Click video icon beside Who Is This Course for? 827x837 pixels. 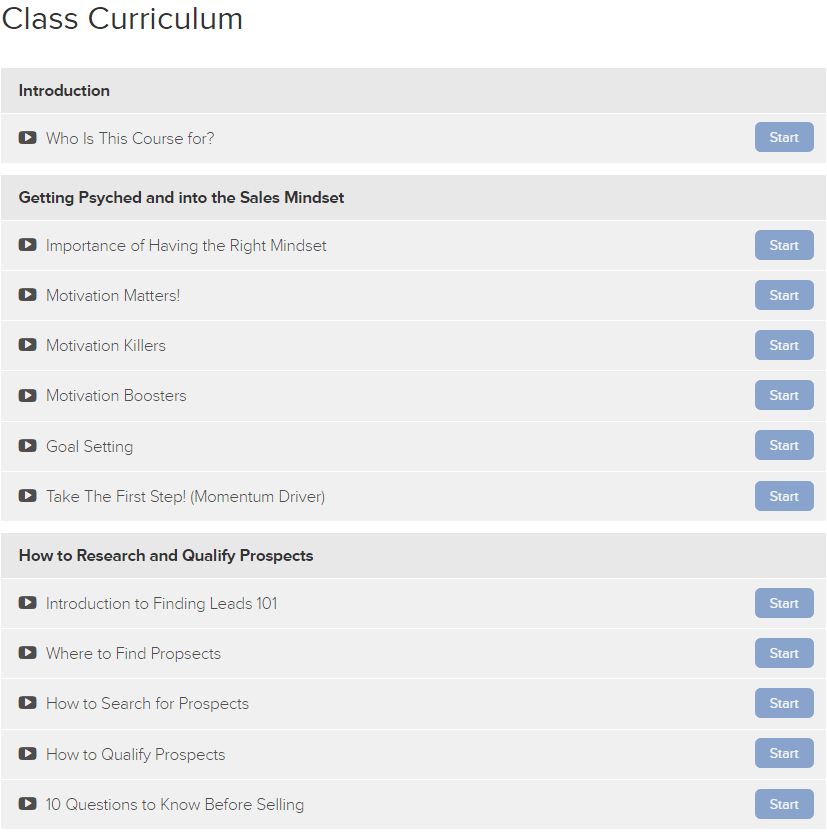[x=28, y=138]
